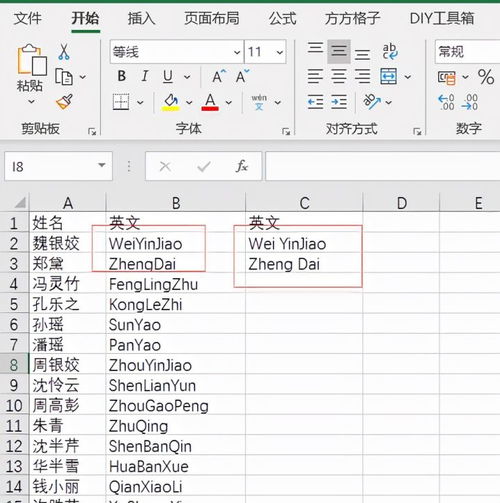Apply the percent style format
Image resolution: width=500 pixels, height=503 pixels.
486,77
